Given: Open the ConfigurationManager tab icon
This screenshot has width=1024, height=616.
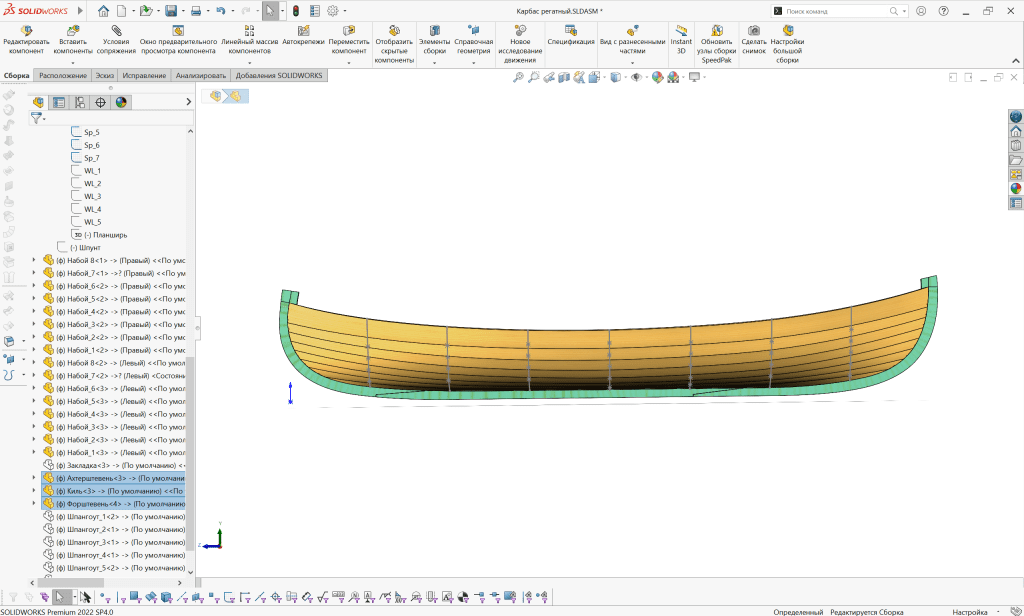Looking at the screenshot, I should click(x=79, y=102).
